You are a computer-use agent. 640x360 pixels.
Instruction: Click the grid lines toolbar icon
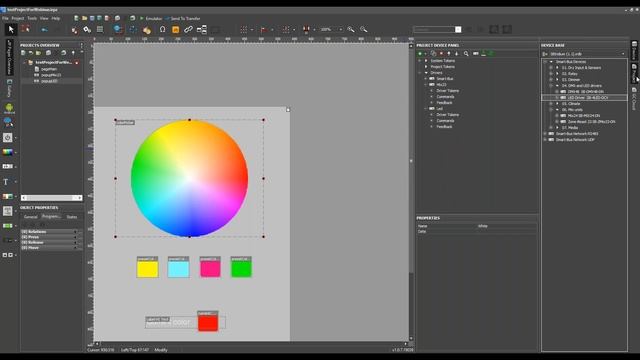100,29
